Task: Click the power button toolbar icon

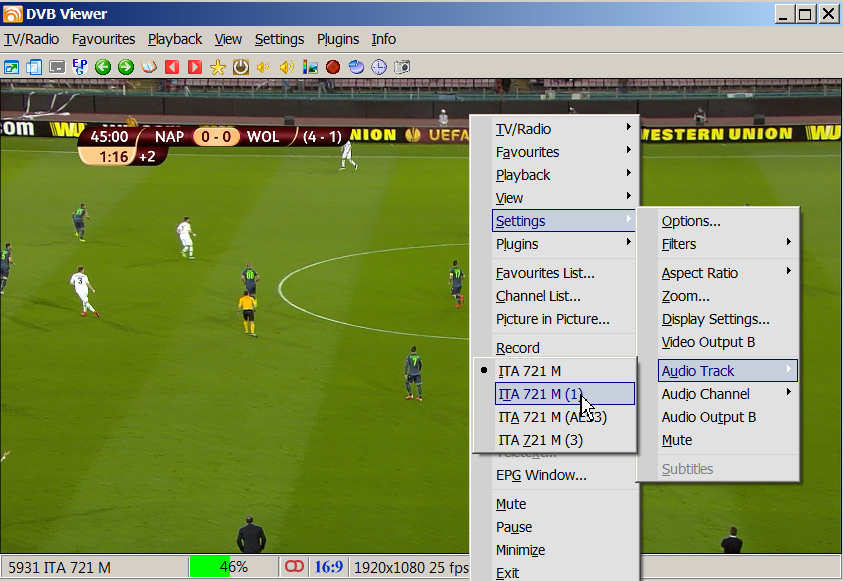Action: point(241,67)
